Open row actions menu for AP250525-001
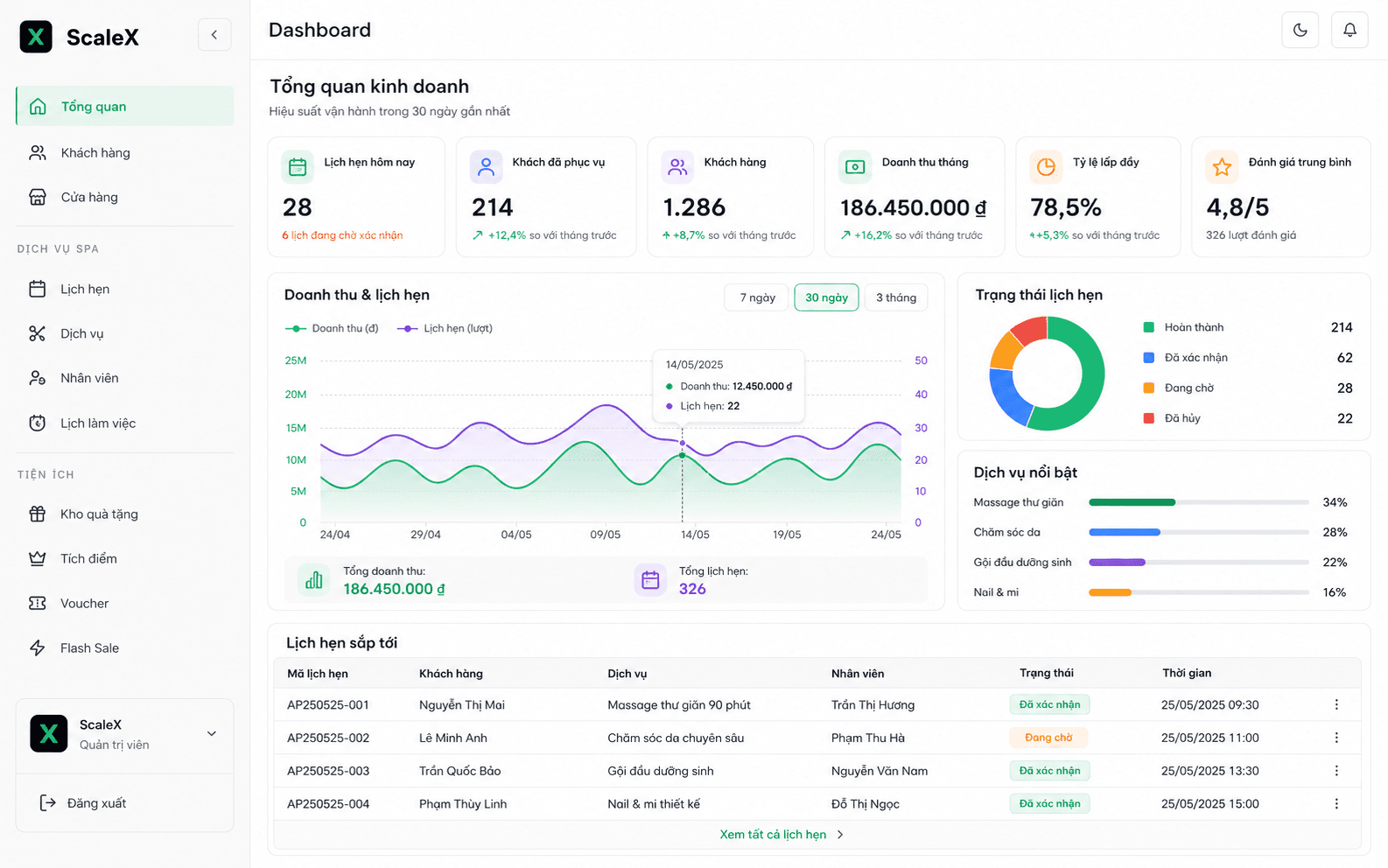1388x868 pixels. (1336, 704)
